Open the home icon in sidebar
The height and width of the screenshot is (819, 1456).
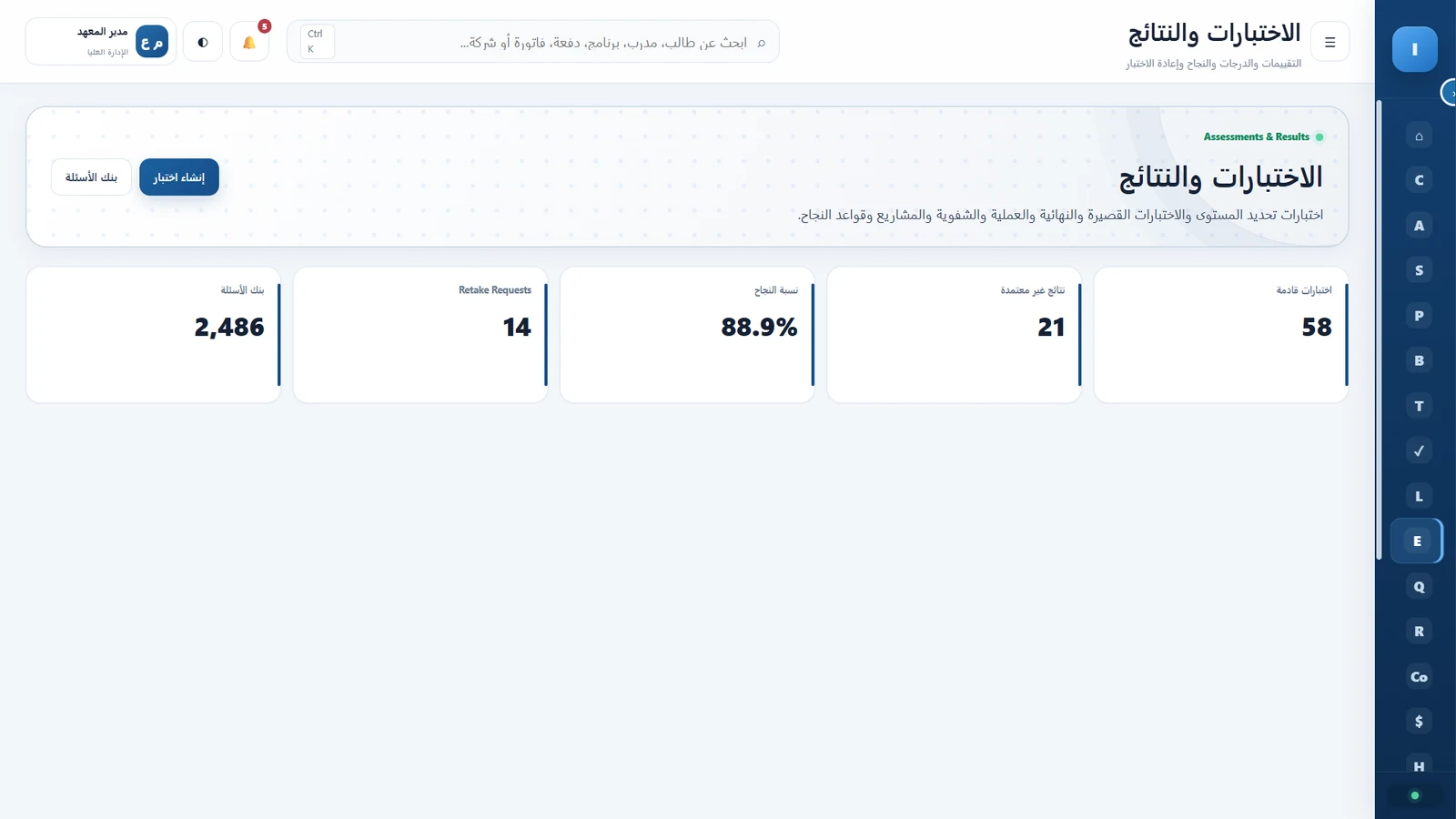1419,136
